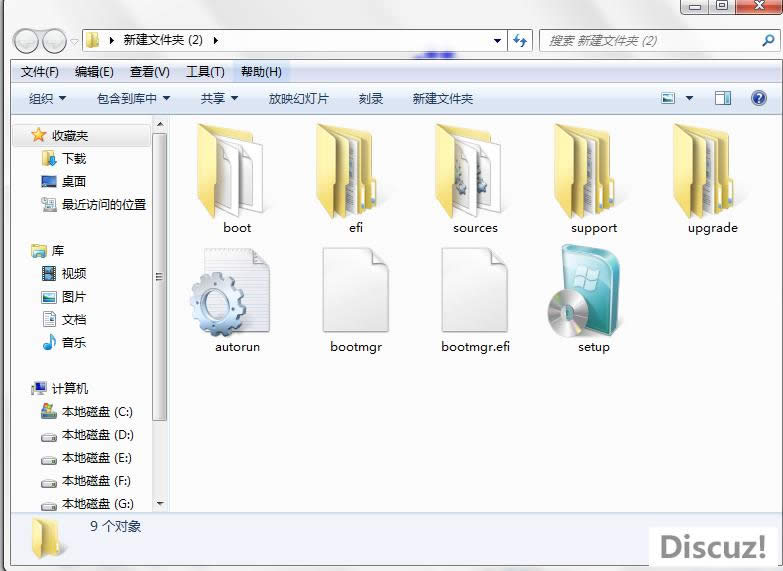
Task: Open the 视频 library
Action: click(x=63, y=273)
